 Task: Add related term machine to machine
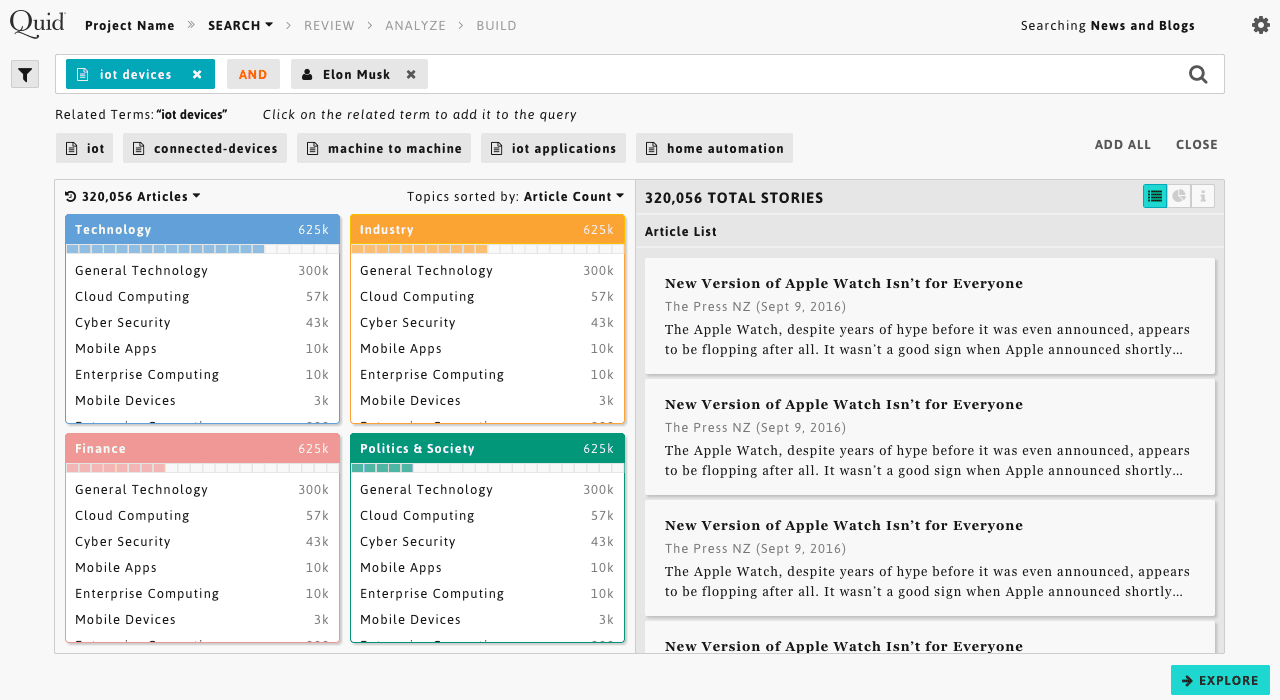(384, 148)
